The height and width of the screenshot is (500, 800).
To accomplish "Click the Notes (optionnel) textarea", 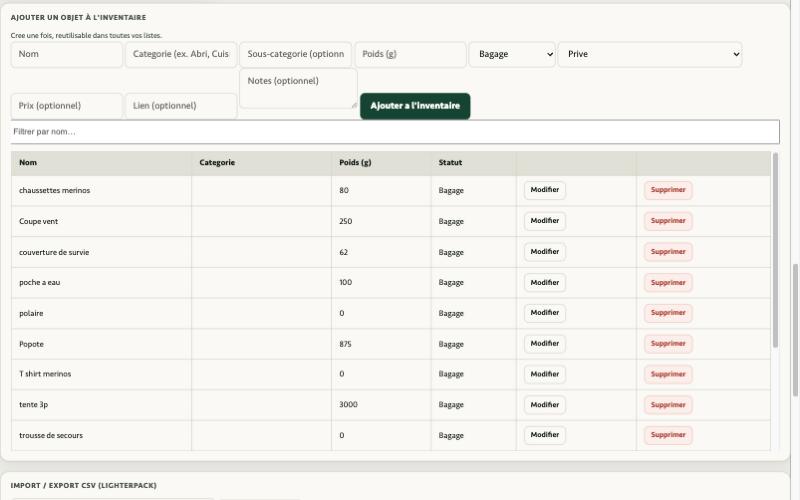I will [298, 88].
